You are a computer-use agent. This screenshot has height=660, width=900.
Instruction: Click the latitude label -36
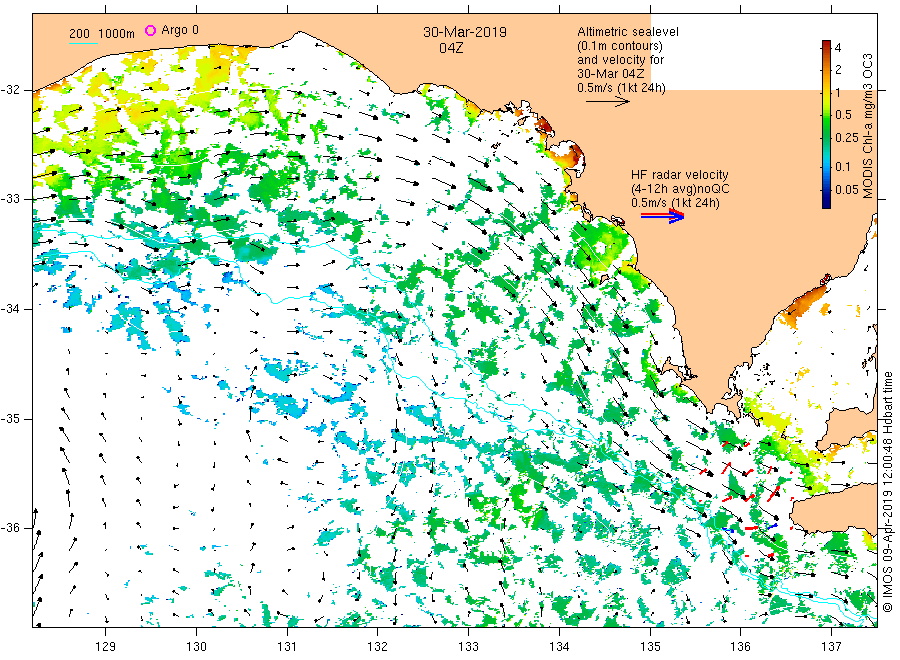10,528
